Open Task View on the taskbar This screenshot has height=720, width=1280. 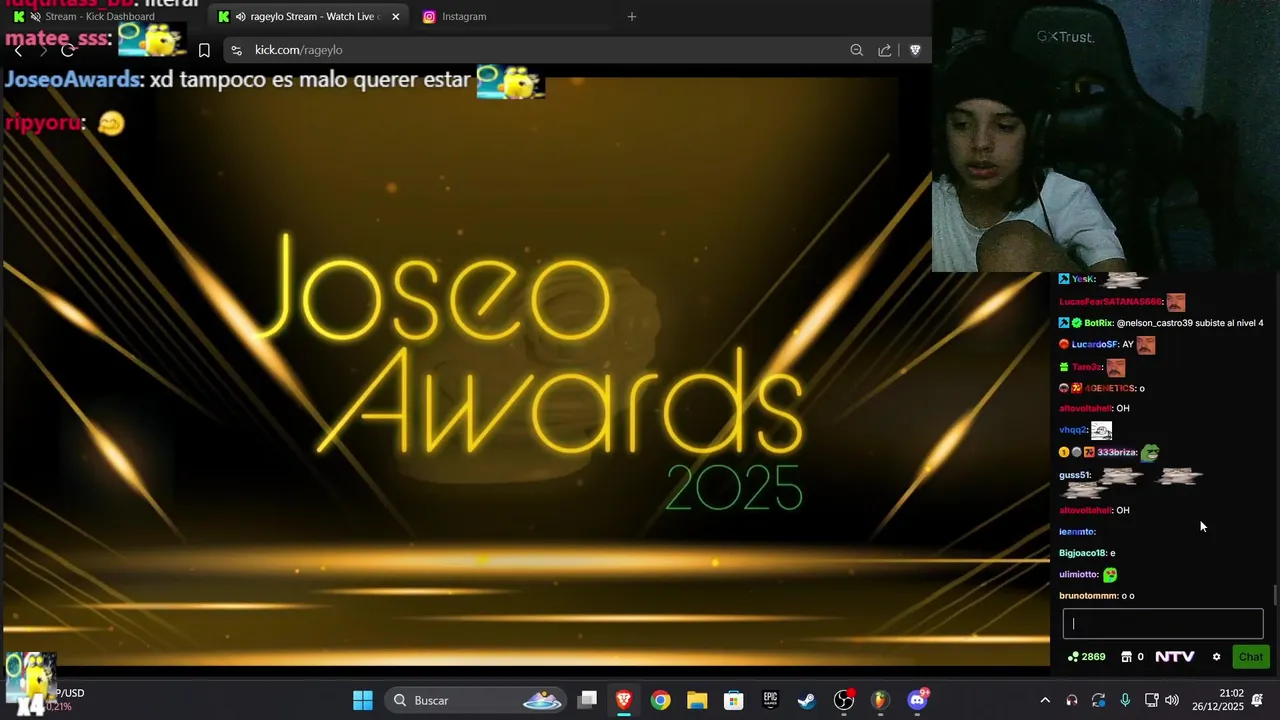(x=588, y=700)
